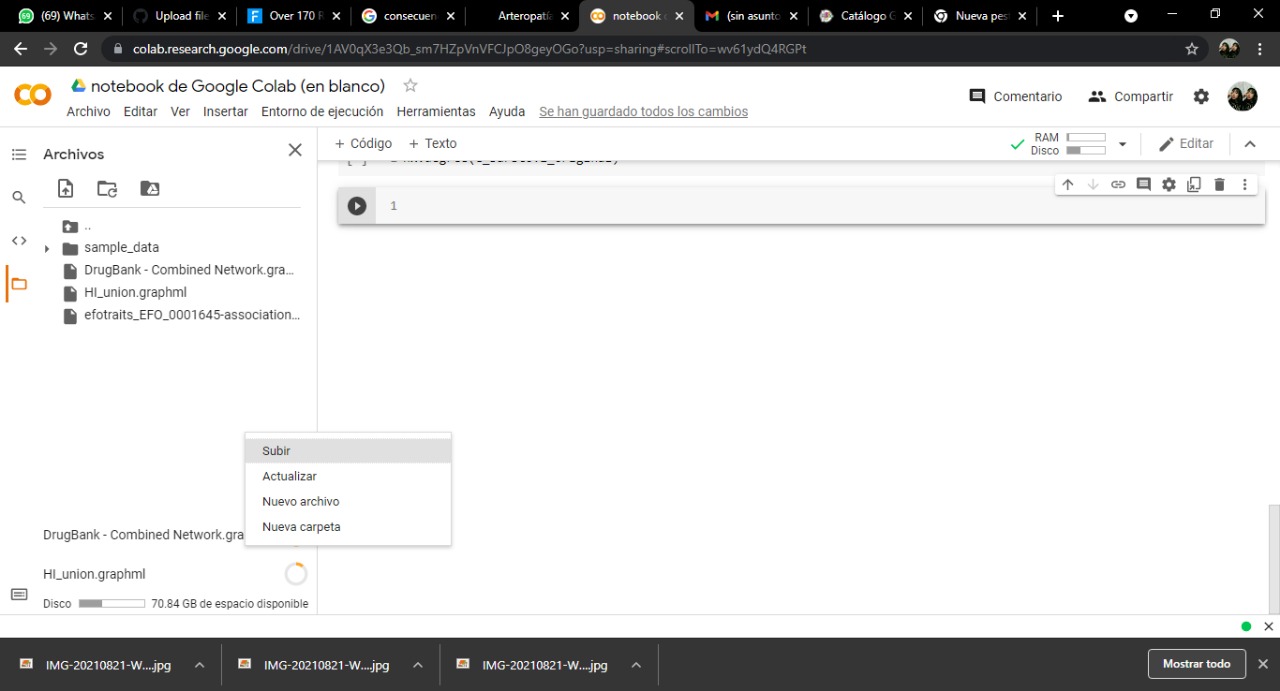Expand options for second IMG-20210821 download
The width and height of the screenshot is (1280, 691).
[418, 665]
